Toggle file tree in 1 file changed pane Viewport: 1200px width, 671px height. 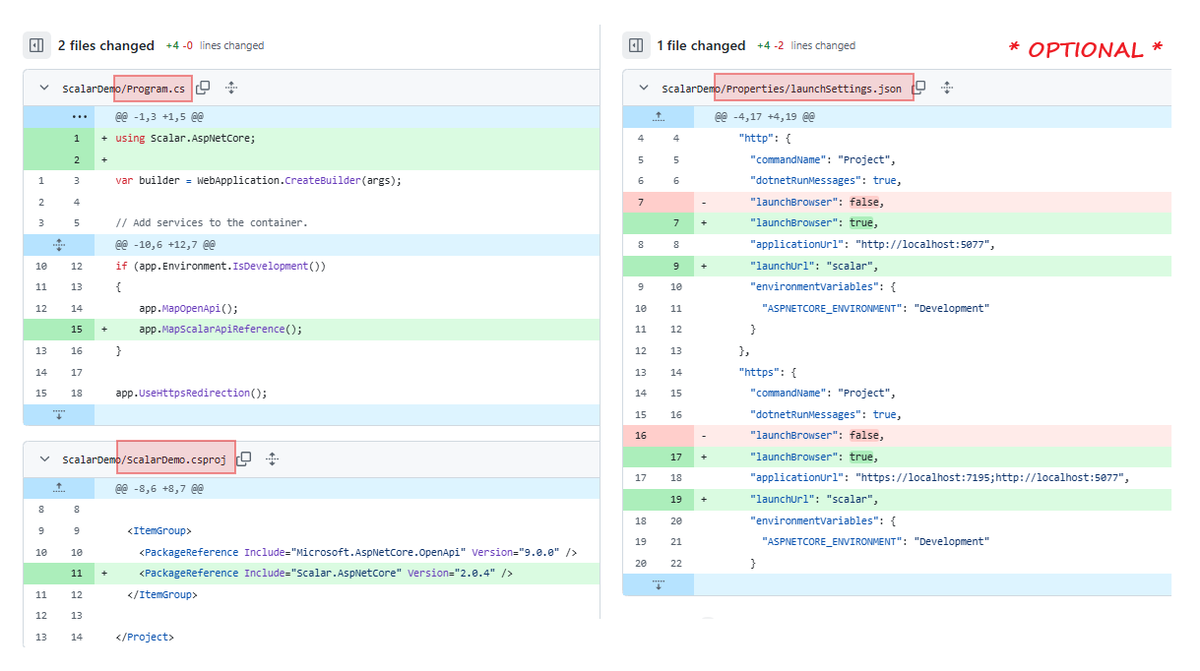coord(635,45)
